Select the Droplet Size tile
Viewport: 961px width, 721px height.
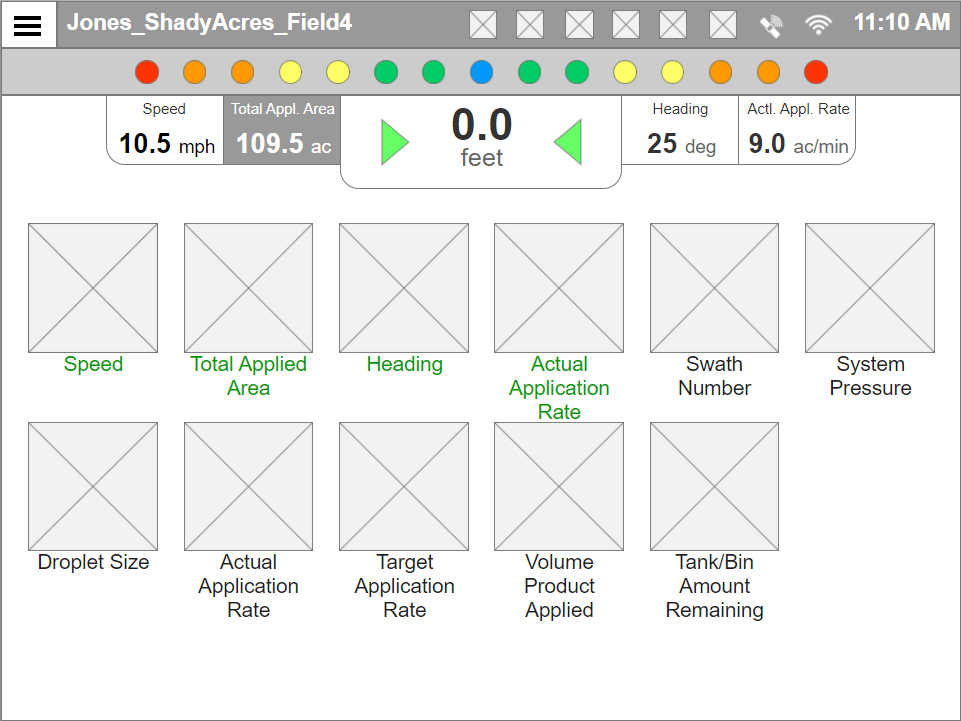coord(93,486)
